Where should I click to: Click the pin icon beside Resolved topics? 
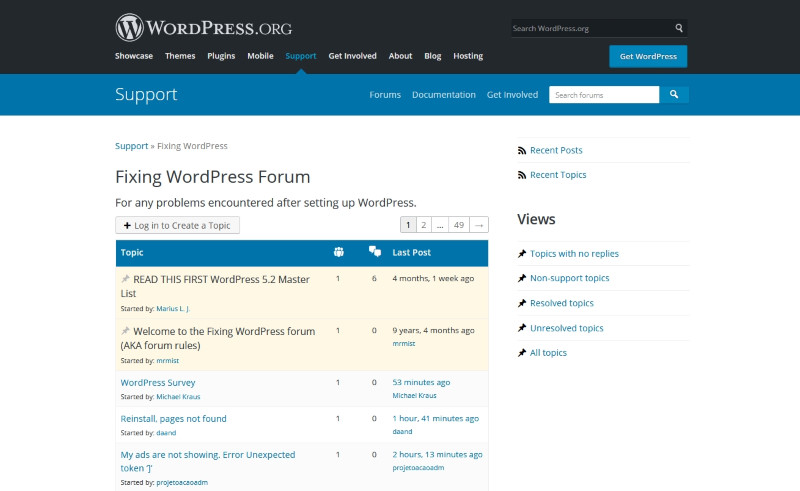(x=521, y=303)
